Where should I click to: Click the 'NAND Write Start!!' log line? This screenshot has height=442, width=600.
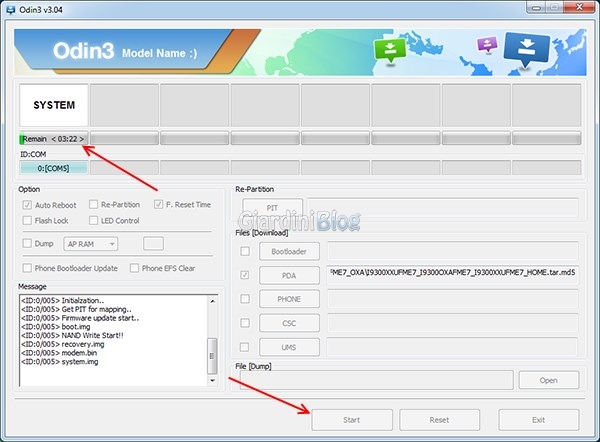click(72, 335)
